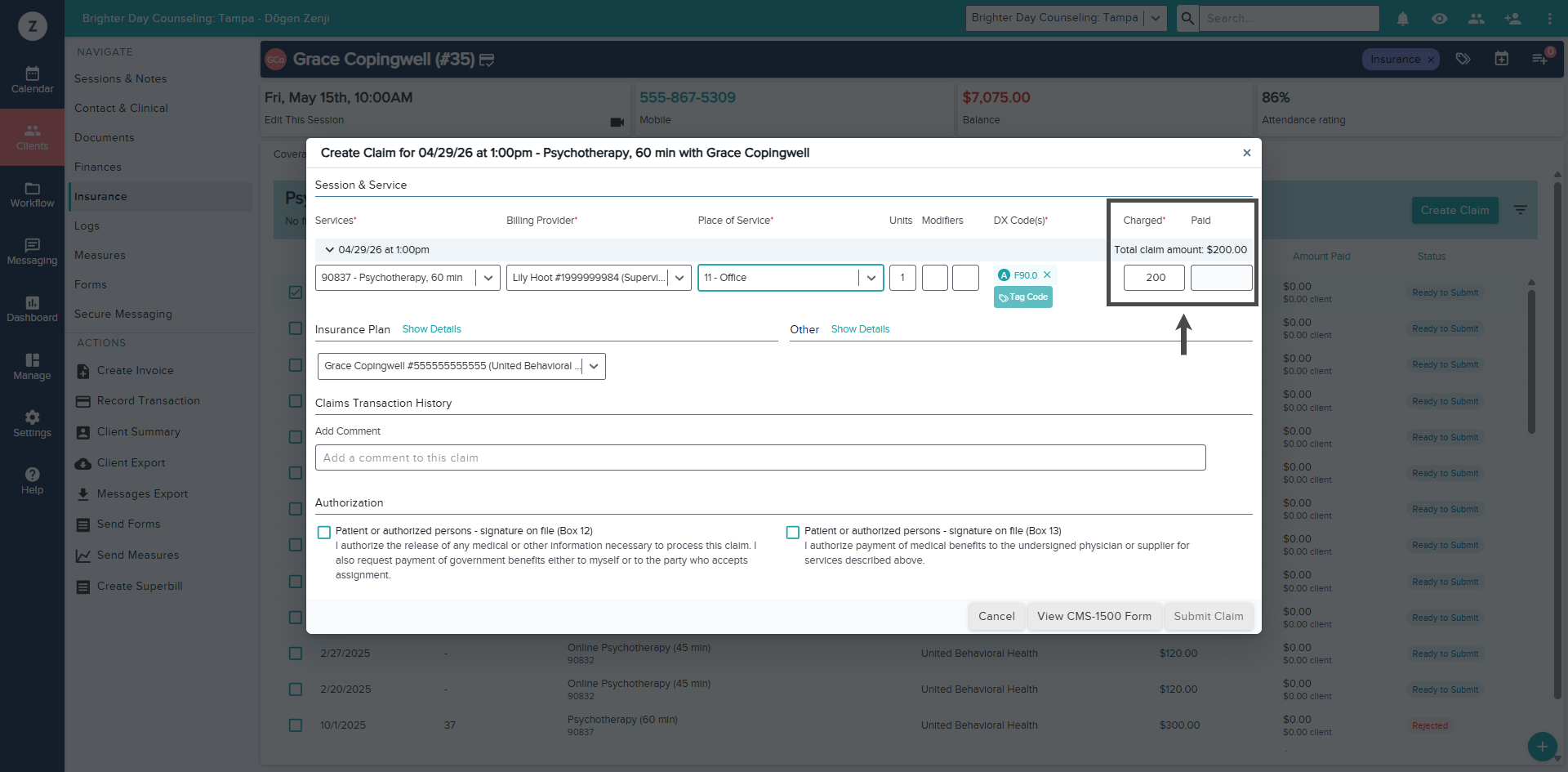Open the Place of Service dropdown
The height and width of the screenshot is (772, 1568).
791,278
